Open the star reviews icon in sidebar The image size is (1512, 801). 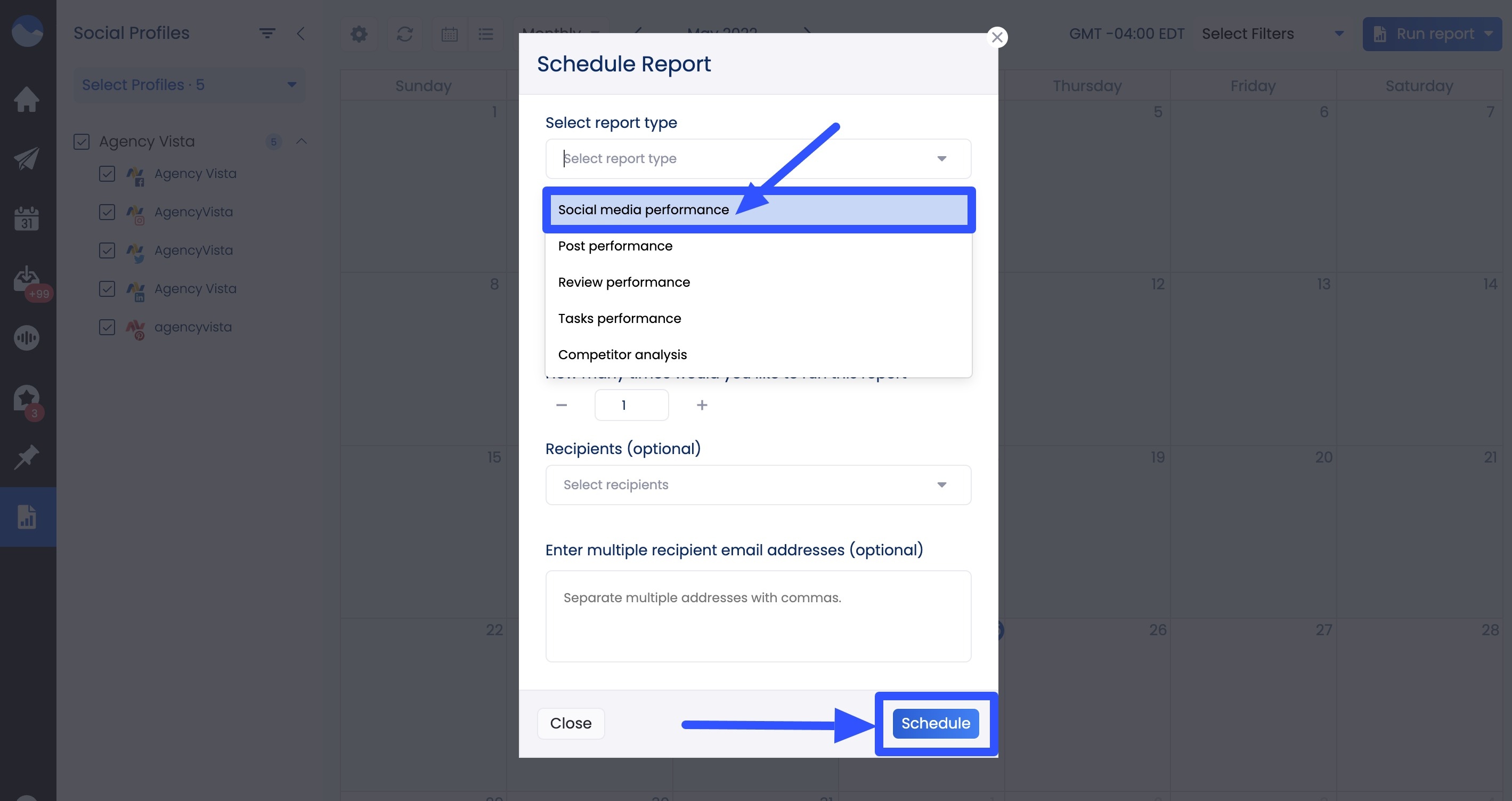tap(27, 399)
